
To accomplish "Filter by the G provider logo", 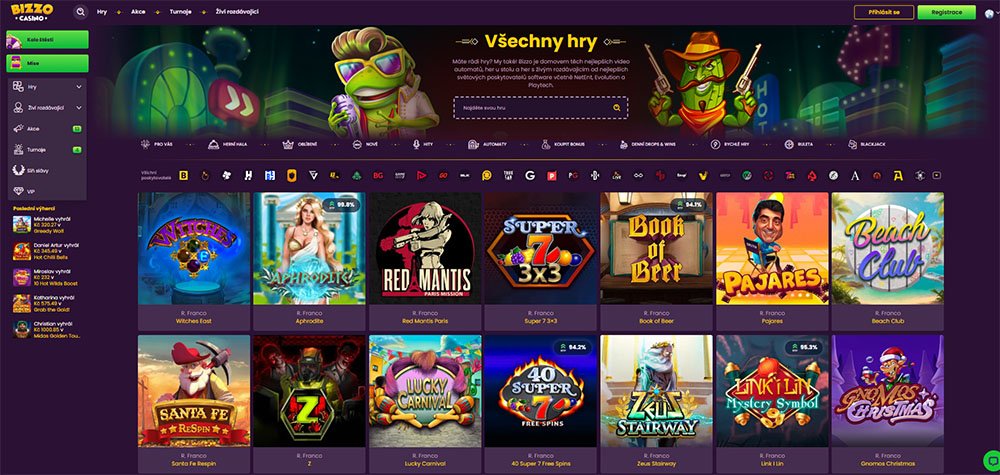I will point(529,175).
